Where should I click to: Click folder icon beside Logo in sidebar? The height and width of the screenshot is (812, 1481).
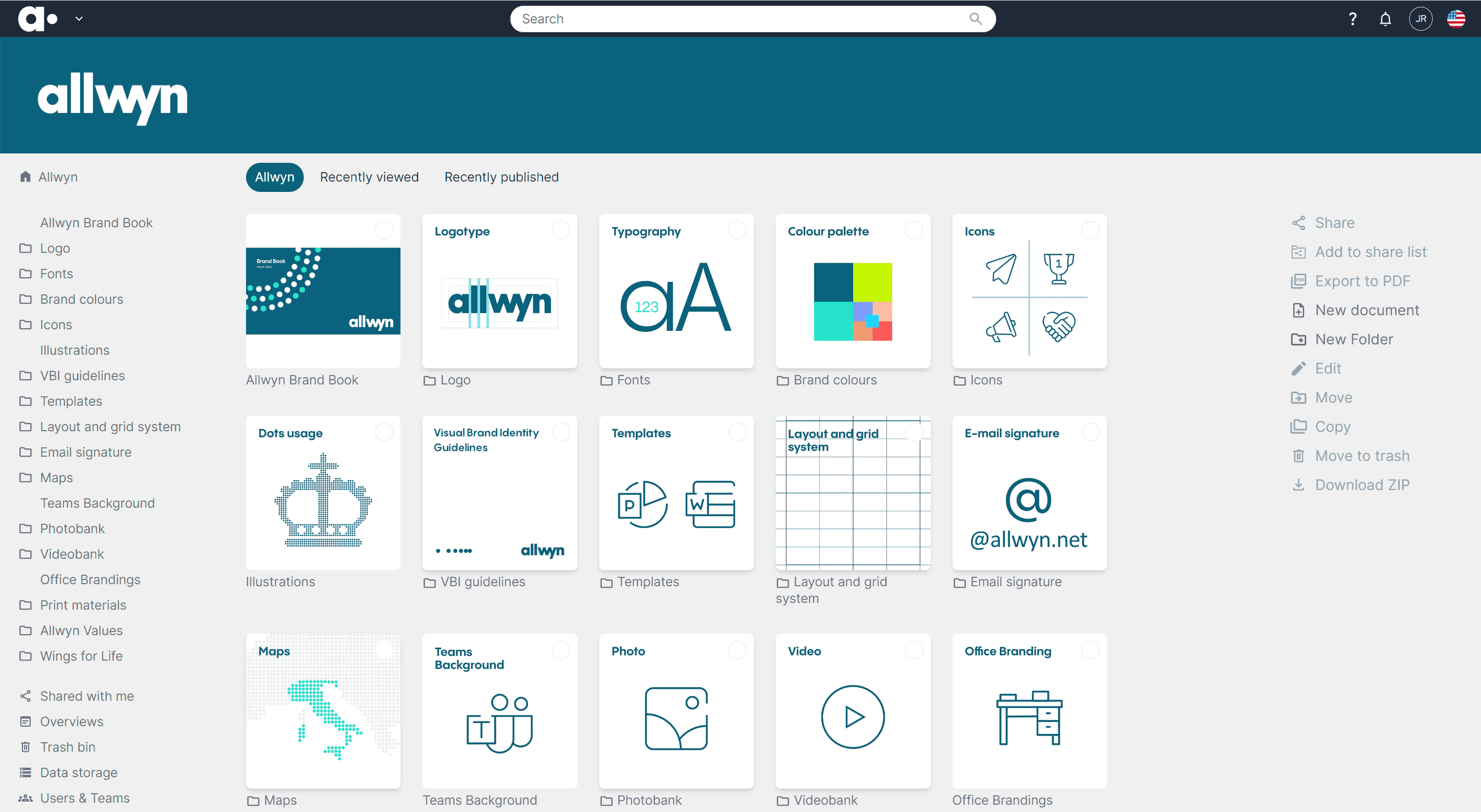coord(25,249)
